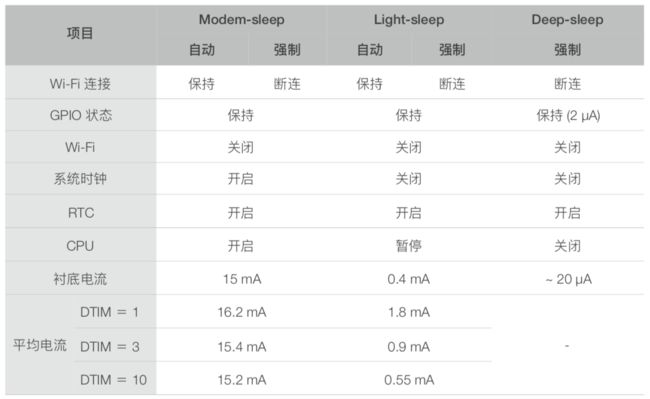This screenshot has width=650, height=399.
Task: Click the 0.55 mA cell
Action: pos(409,380)
